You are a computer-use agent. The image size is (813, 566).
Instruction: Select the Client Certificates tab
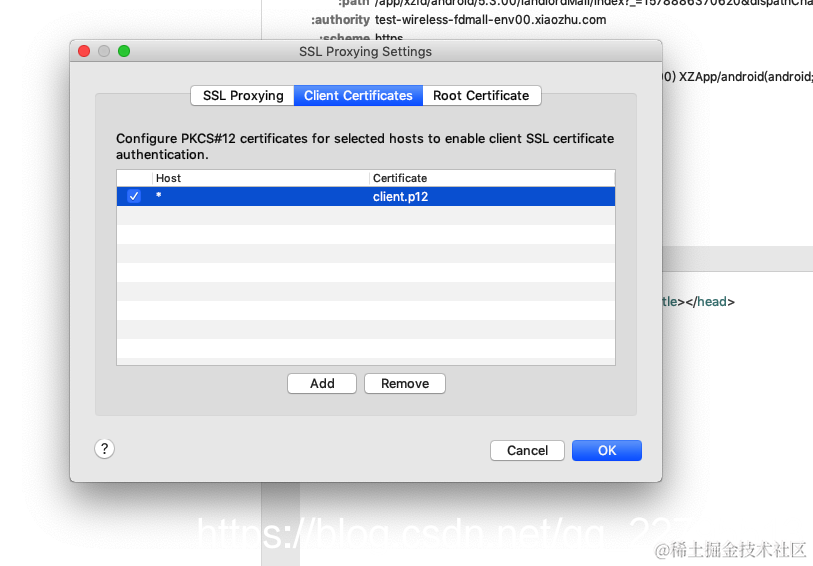[358, 96]
